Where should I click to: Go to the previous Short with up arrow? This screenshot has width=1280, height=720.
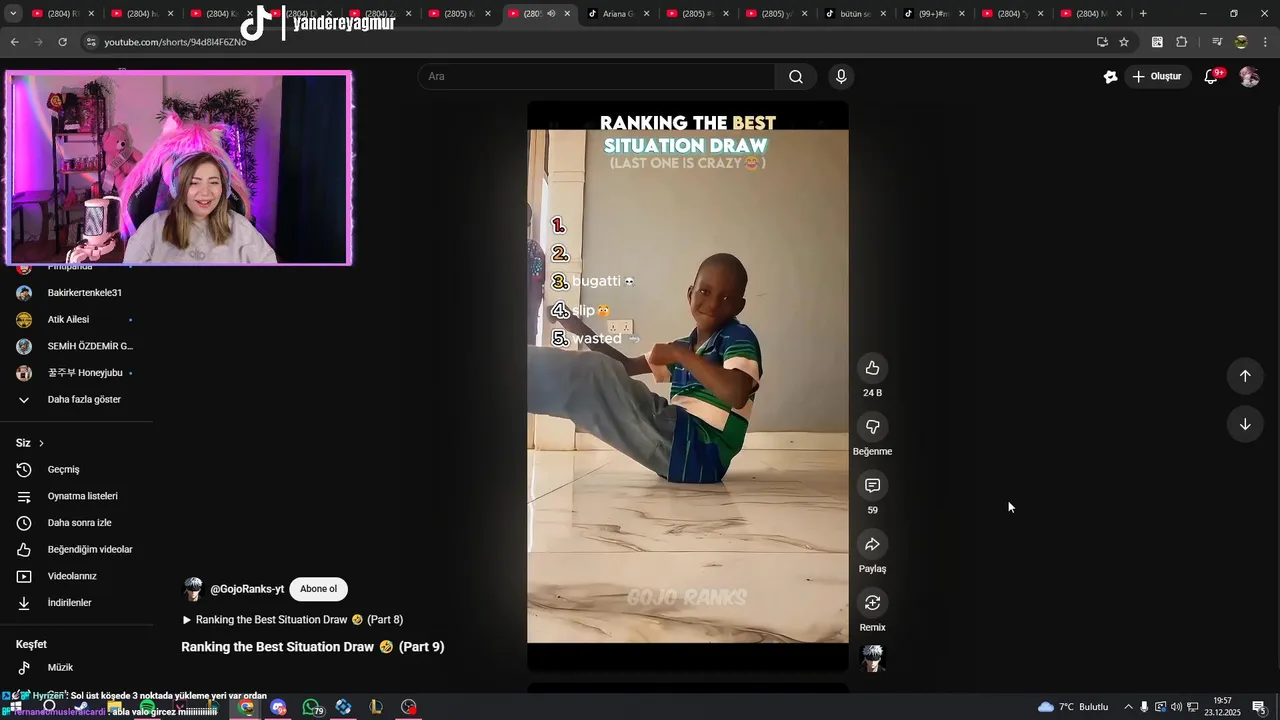[1245, 376]
